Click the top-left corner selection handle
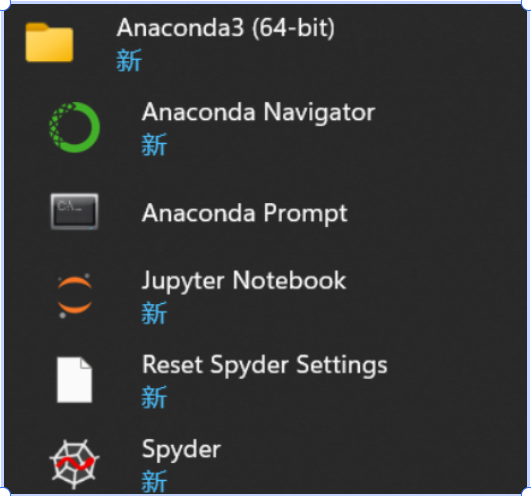 (4, 4)
